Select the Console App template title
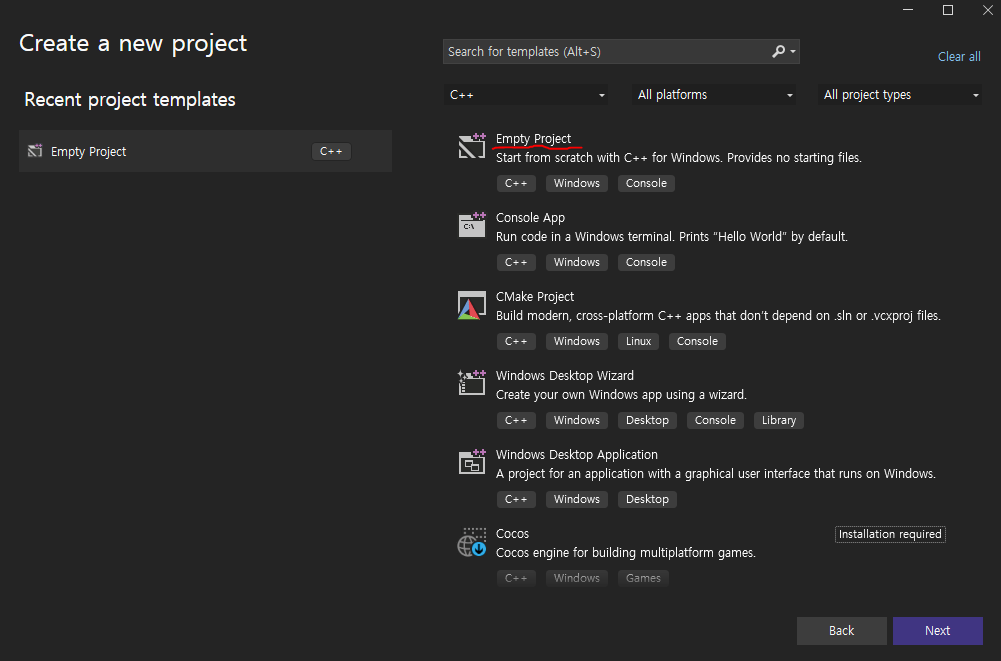The height and width of the screenshot is (661, 1001). (x=530, y=217)
